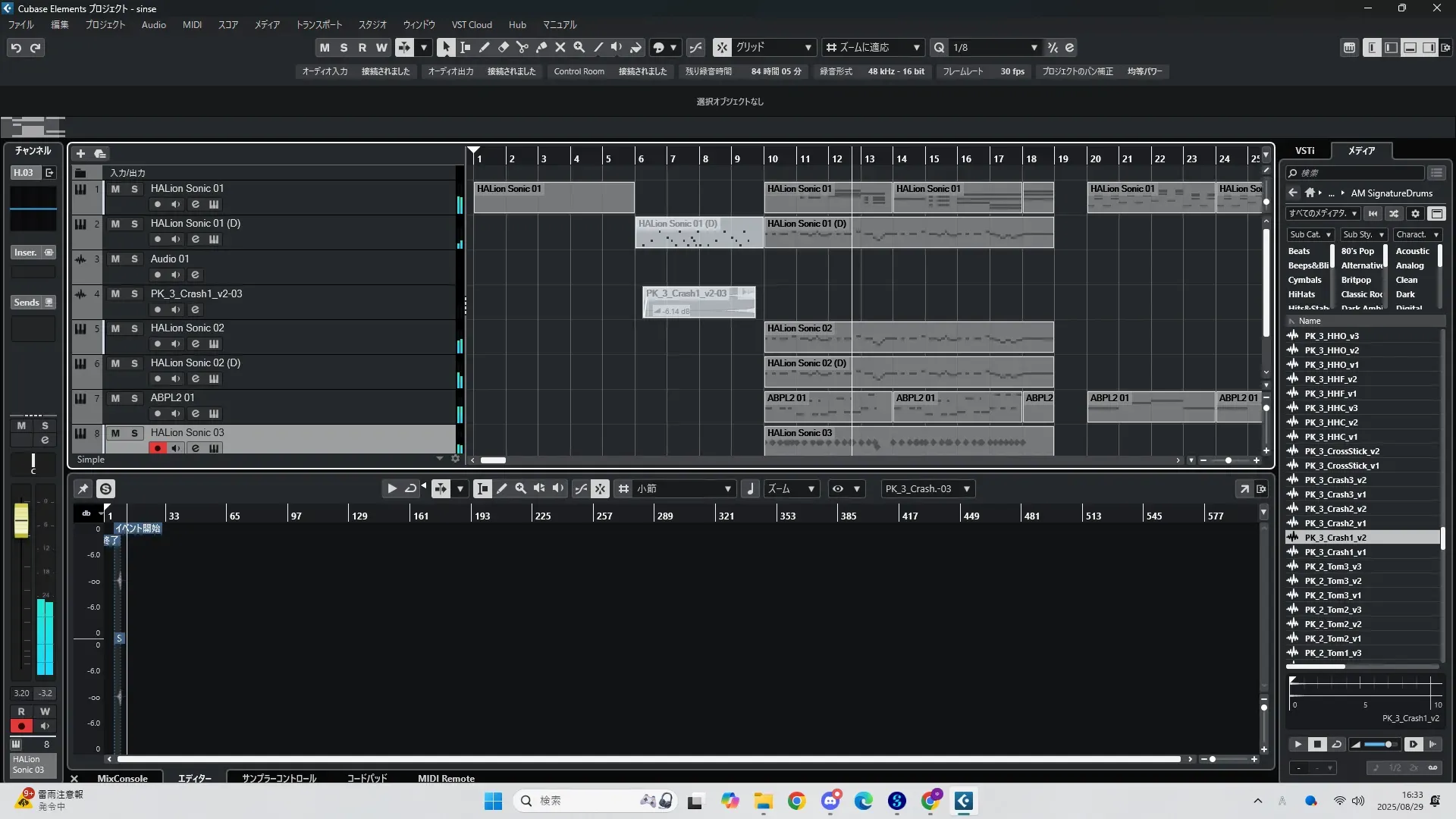Mute the Audio 01 track
The height and width of the screenshot is (819, 1456).
[x=115, y=259]
